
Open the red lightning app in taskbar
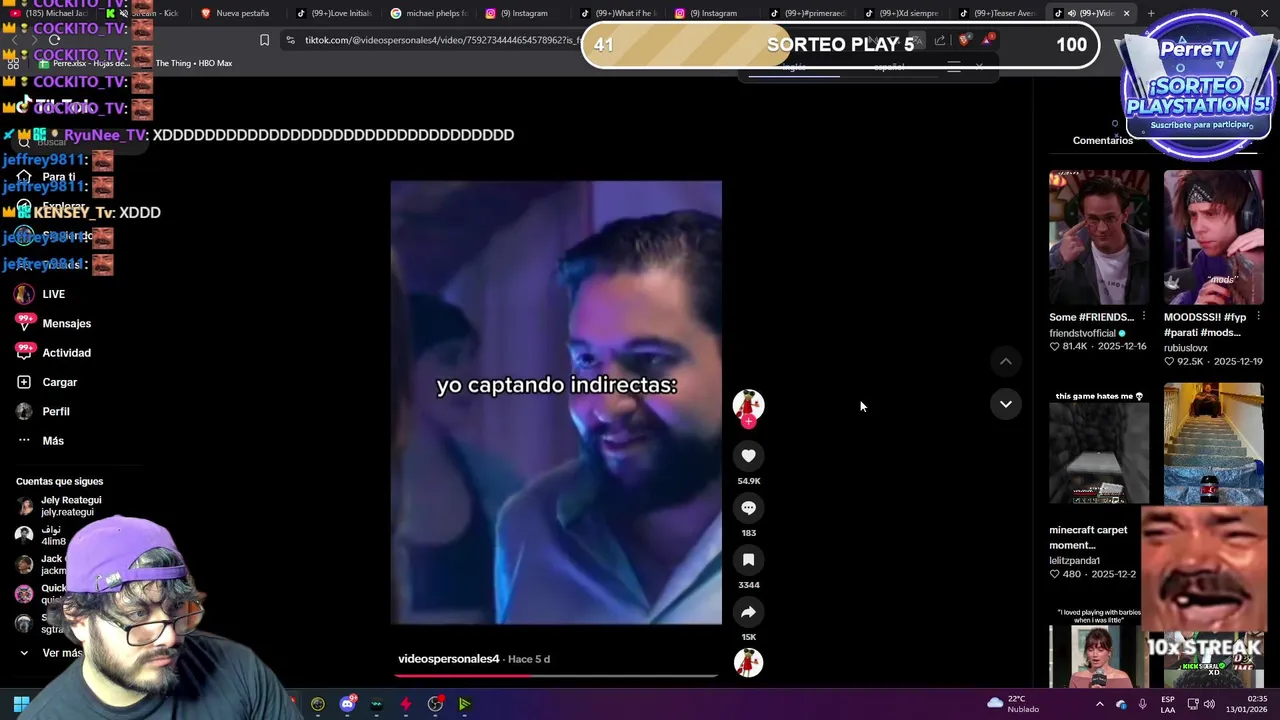pyautogui.click(x=406, y=704)
